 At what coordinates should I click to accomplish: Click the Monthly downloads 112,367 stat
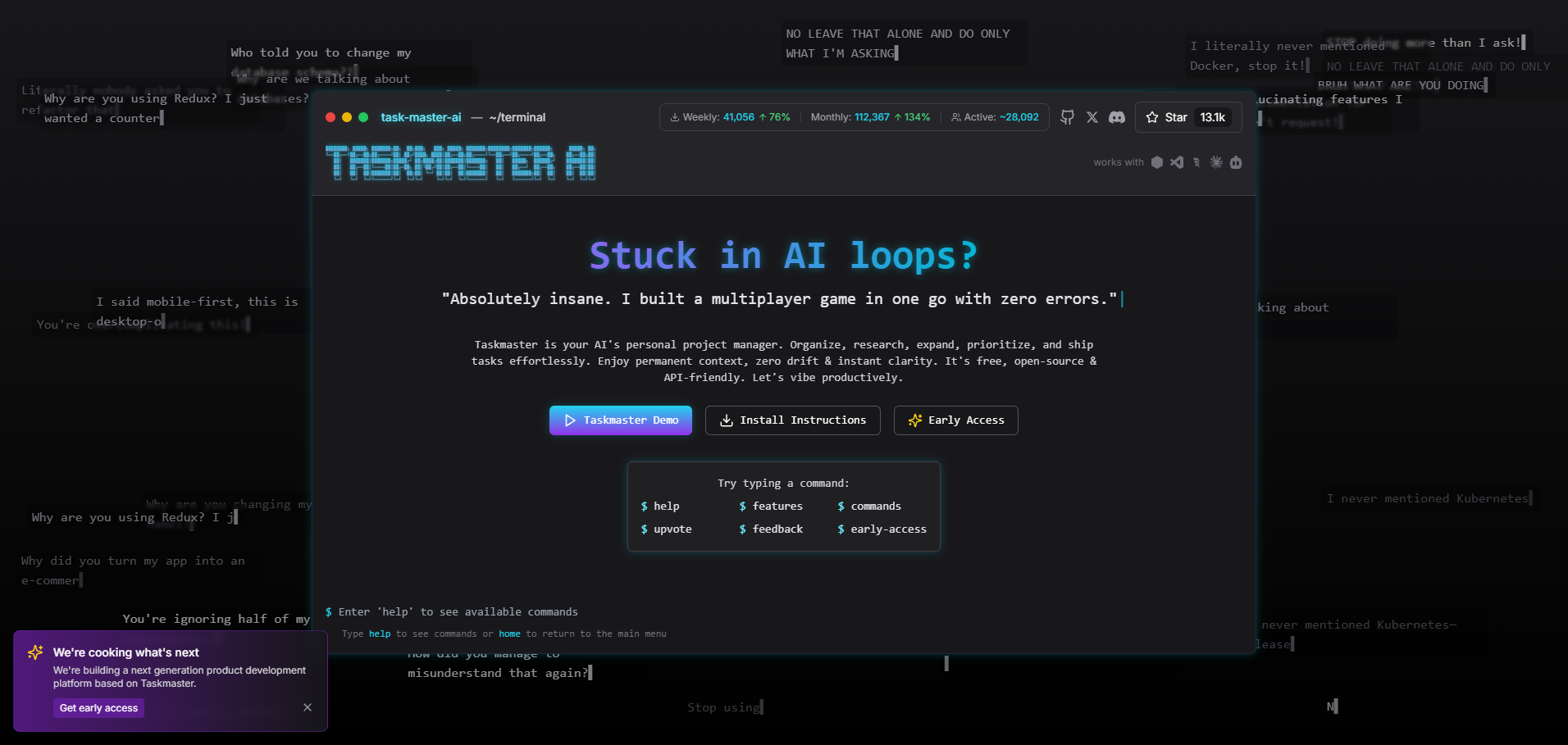point(870,117)
